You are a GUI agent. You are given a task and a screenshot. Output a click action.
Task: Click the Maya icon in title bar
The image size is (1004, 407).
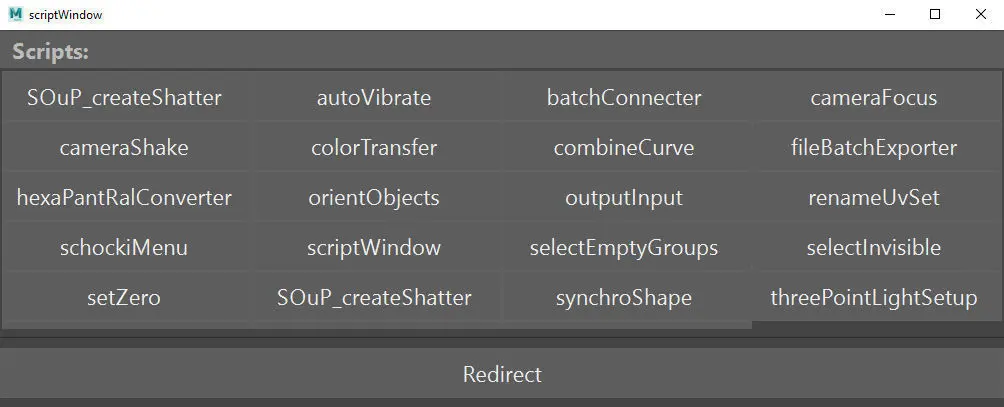[15, 15]
